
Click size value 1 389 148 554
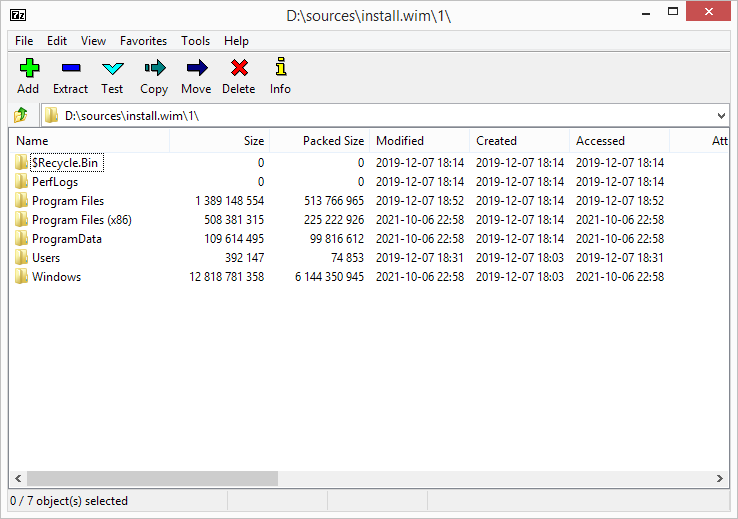(x=230, y=201)
